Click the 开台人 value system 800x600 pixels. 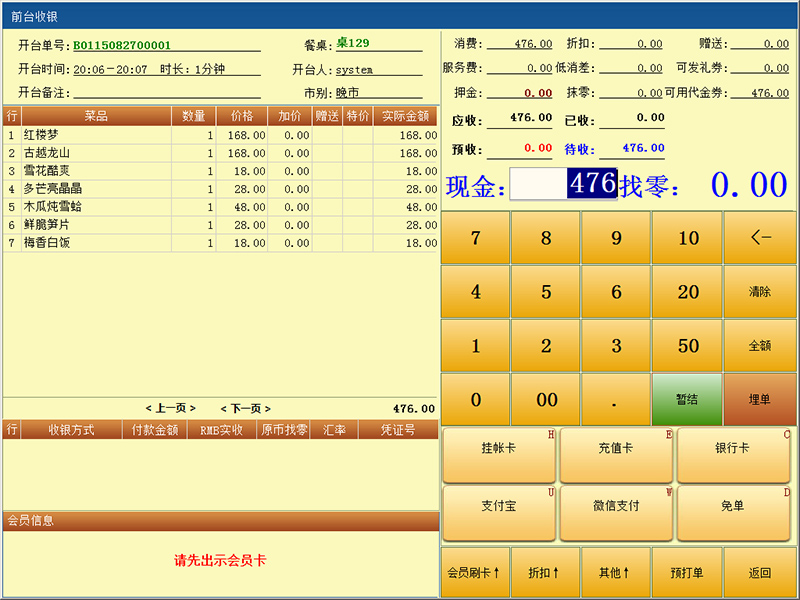click(x=354, y=69)
